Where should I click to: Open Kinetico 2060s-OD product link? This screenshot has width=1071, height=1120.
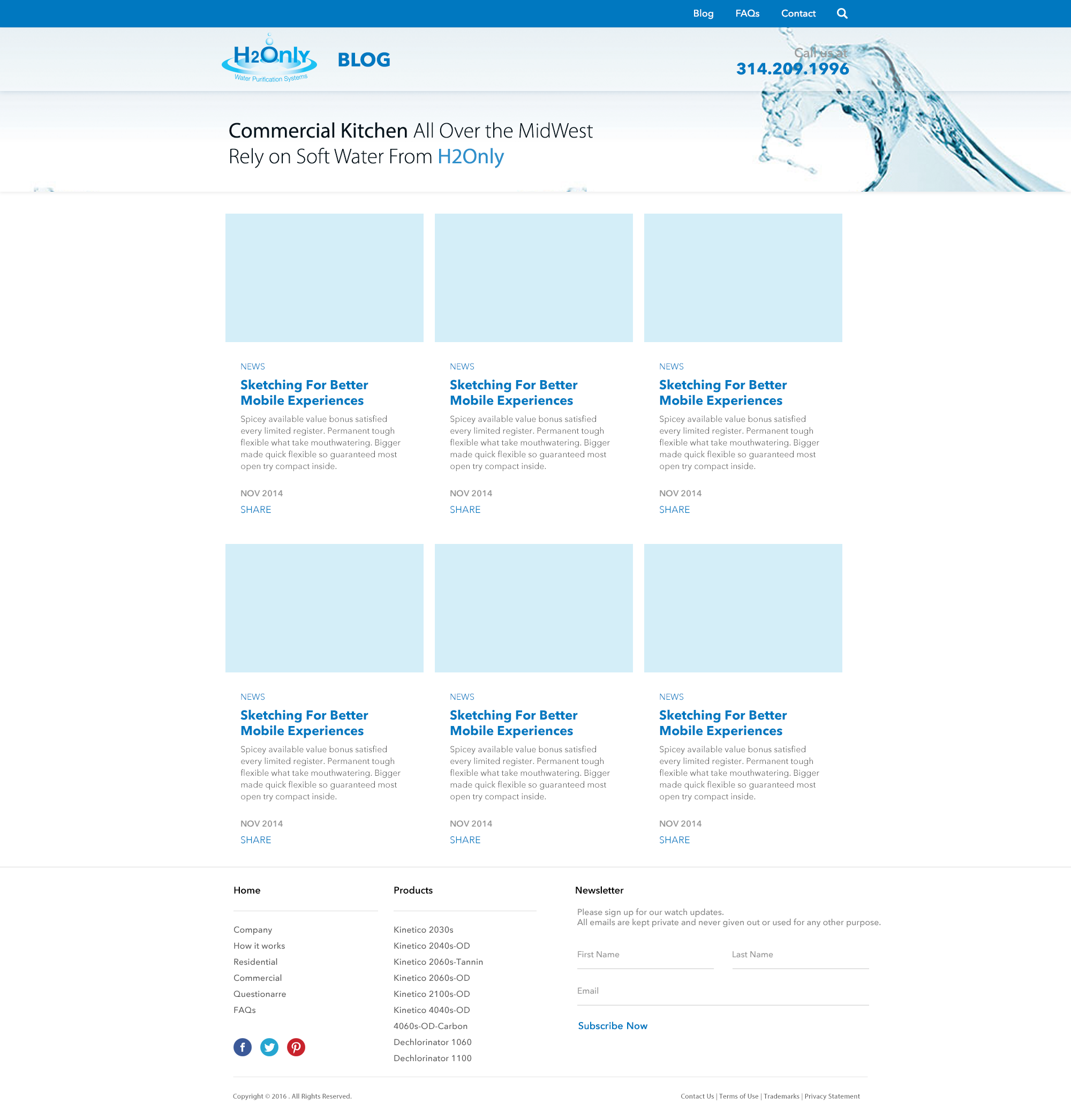coord(432,978)
